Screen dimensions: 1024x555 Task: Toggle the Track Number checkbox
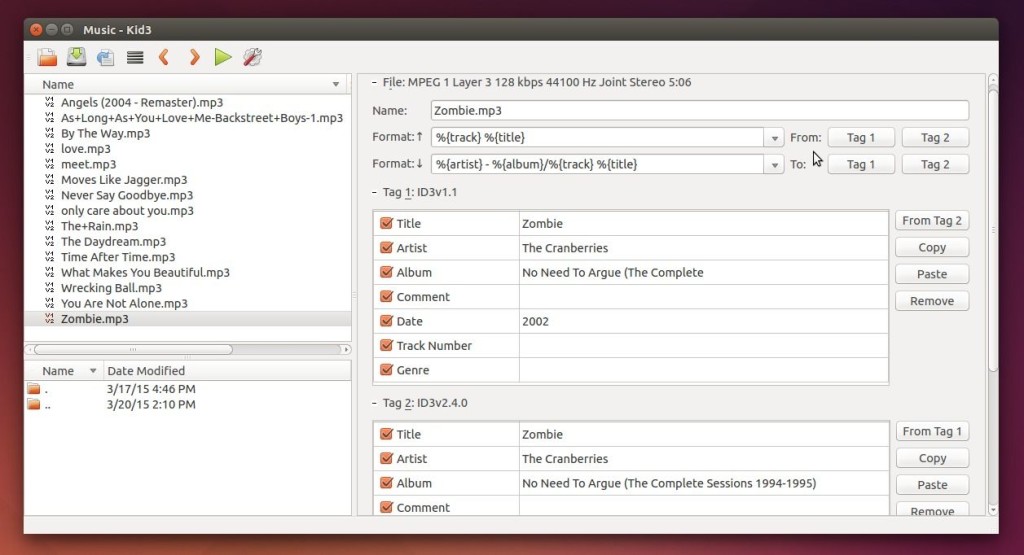click(386, 345)
